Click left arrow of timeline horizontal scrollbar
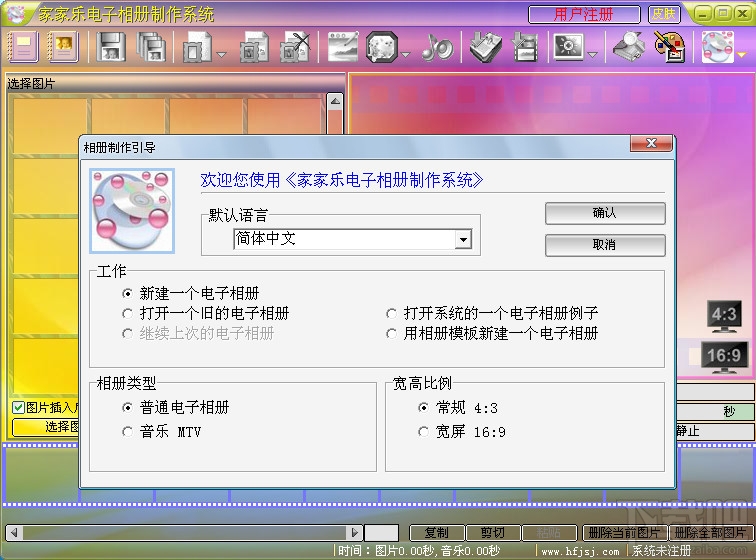 pyautogui.click(x=14, y=533)
